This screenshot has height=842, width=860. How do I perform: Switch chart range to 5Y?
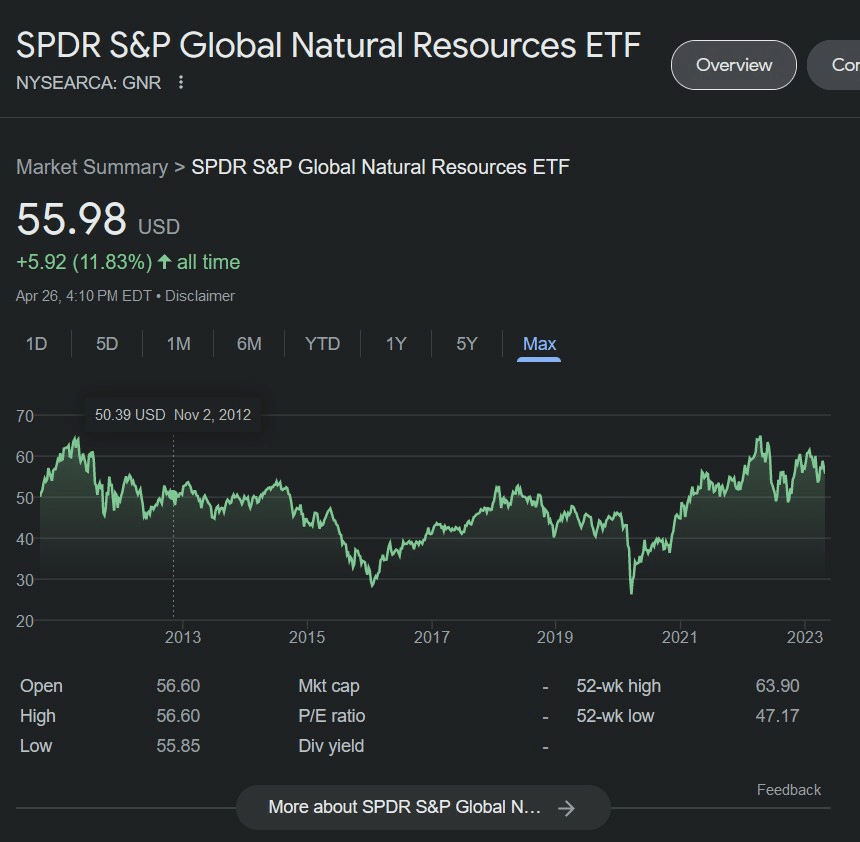coord(467,344)
